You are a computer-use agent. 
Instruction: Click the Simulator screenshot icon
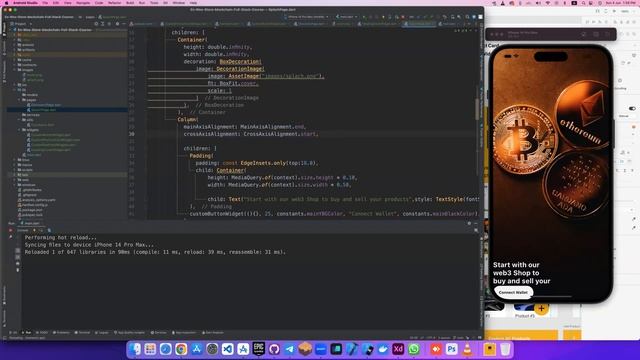(596, 34)
